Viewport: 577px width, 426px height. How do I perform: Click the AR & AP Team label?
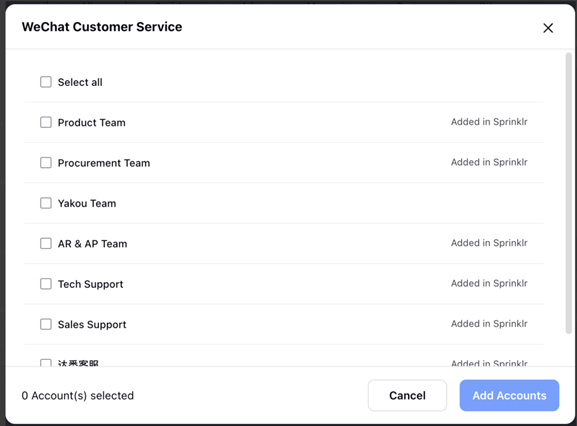point(92,244)
